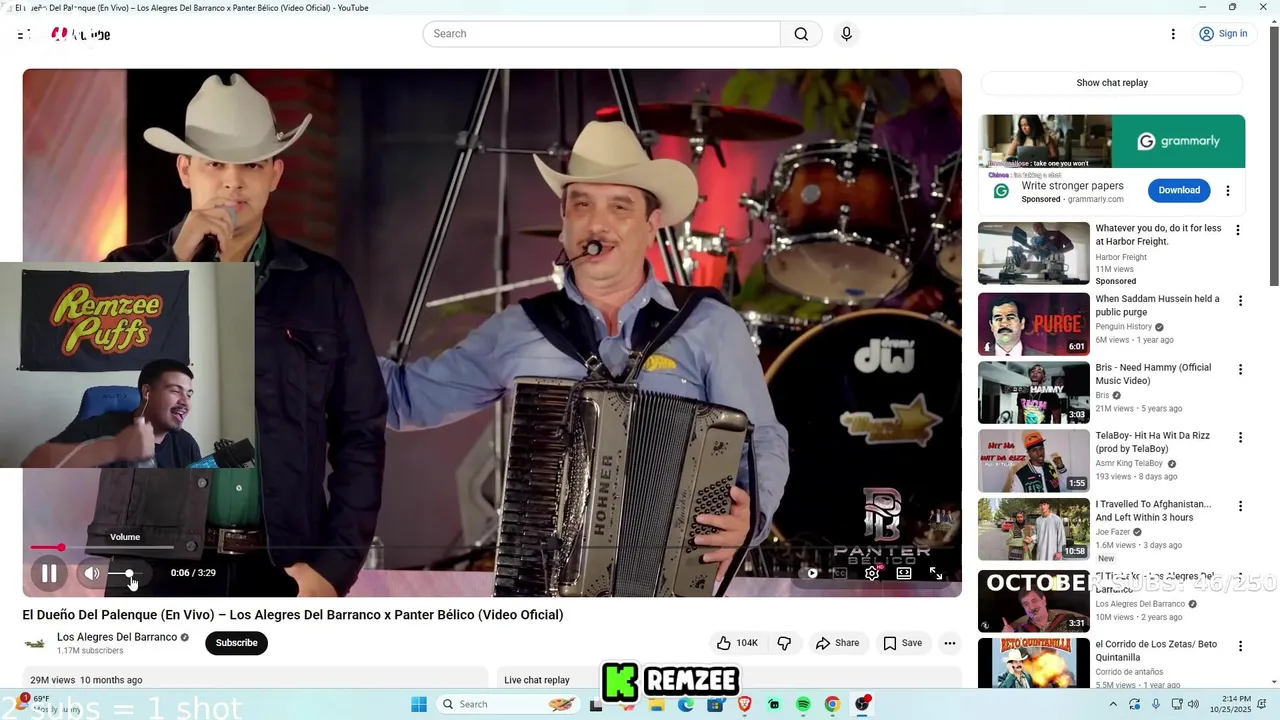1280x720 pixels.
Task: Open el Corrido de los Zetas title
Action: pyautogui.click(x=1156, y=651)
